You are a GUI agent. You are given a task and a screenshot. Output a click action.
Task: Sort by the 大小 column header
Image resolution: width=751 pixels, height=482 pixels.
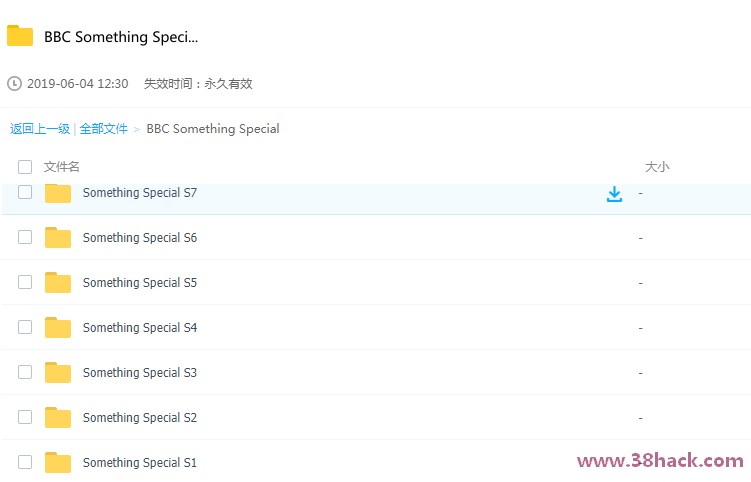657,167
